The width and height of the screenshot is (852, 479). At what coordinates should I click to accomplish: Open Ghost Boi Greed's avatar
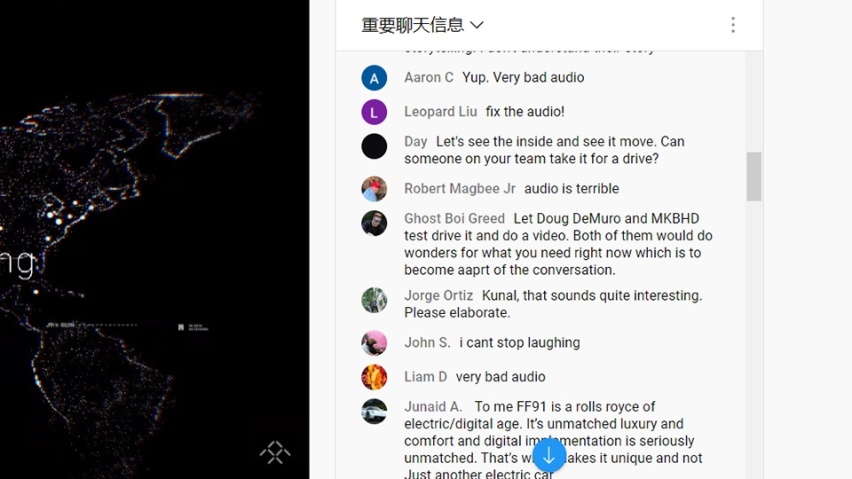pos(374,223)
